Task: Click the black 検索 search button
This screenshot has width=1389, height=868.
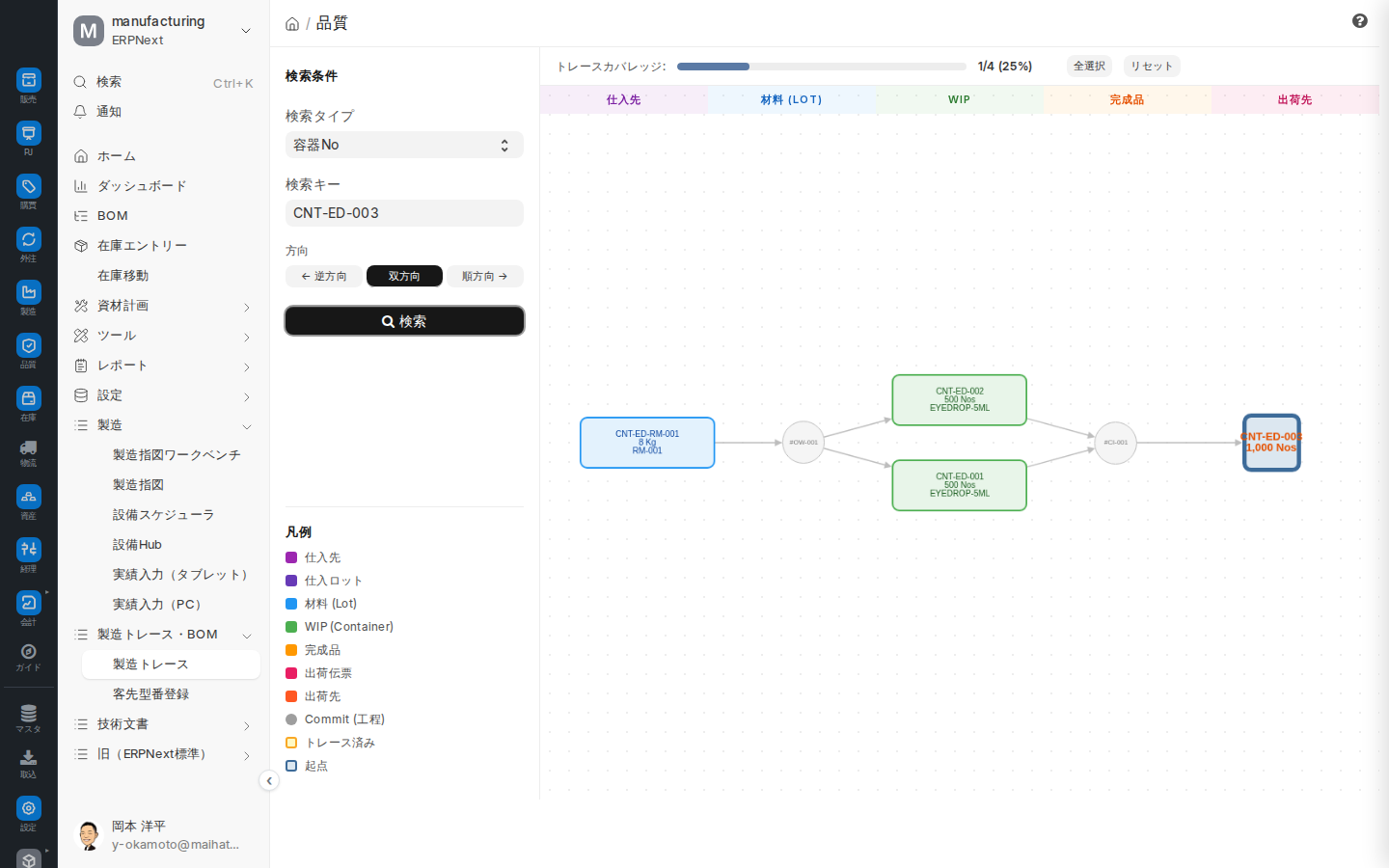Action: pyautogui.click(x=404, y=321)
